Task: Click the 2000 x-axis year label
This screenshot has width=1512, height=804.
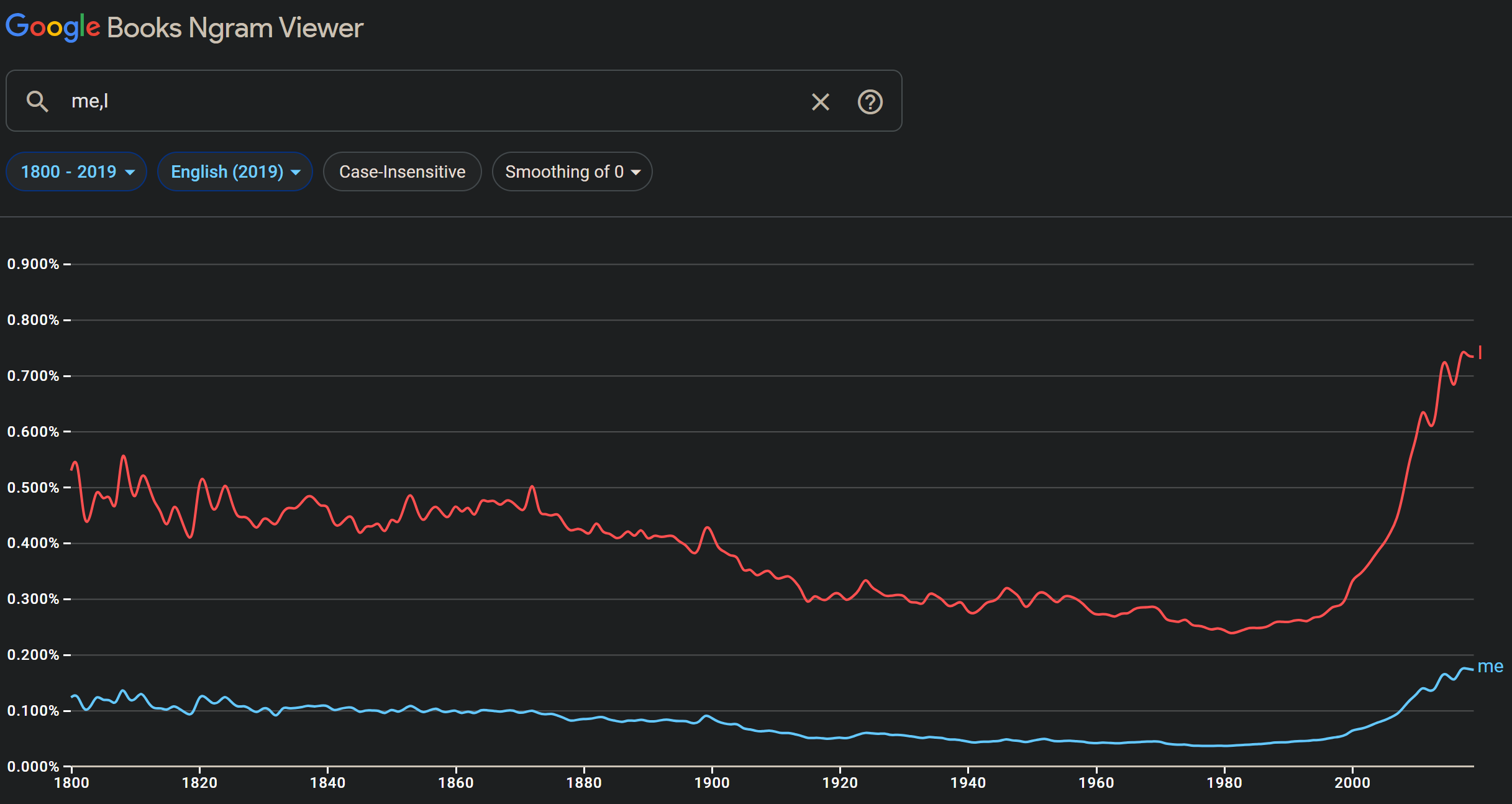Action: click(x=1352, y=783)
